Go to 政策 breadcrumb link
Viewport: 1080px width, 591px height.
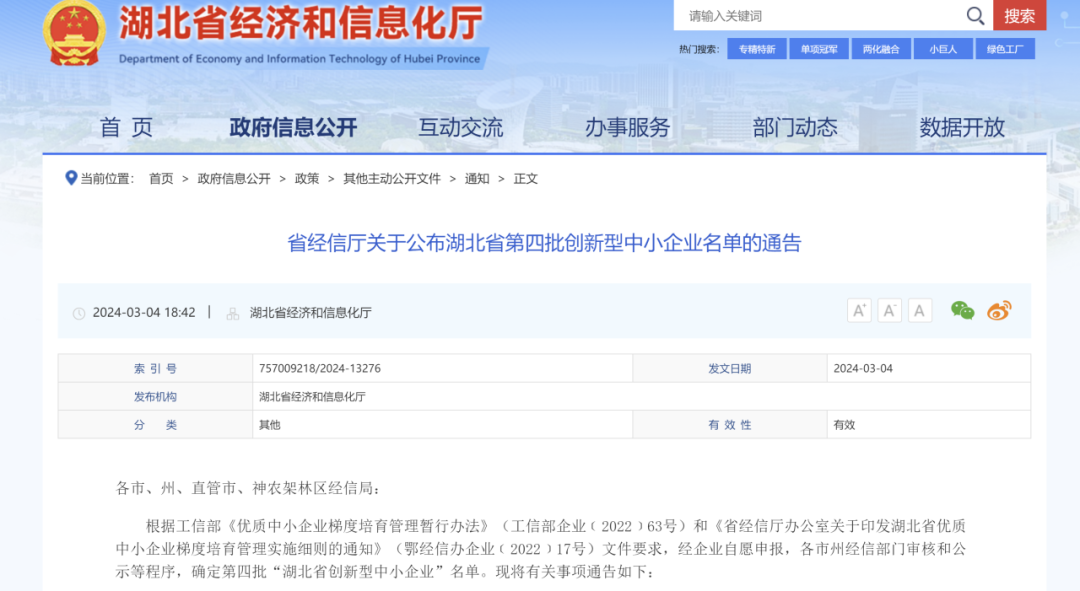(x=307, y=179)
